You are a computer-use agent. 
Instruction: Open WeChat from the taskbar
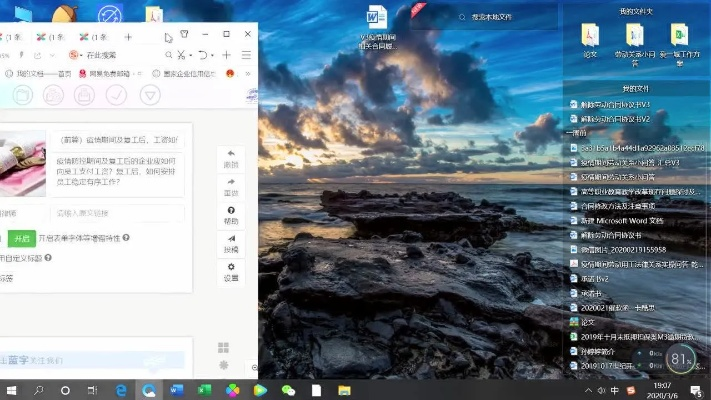[289, 389]
